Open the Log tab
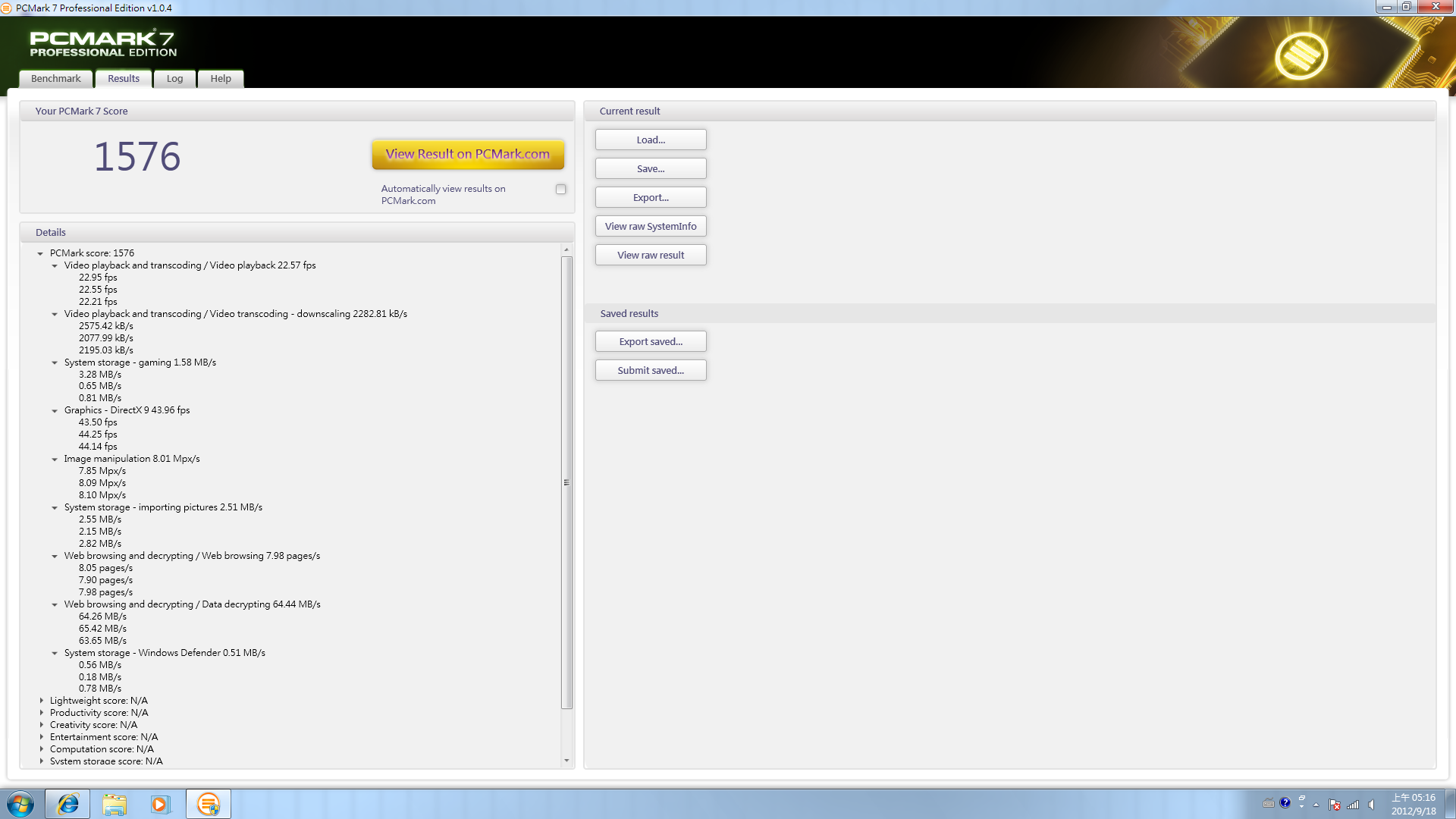Viewport: 1456px width, 819px height. click(x=174, y=79)
